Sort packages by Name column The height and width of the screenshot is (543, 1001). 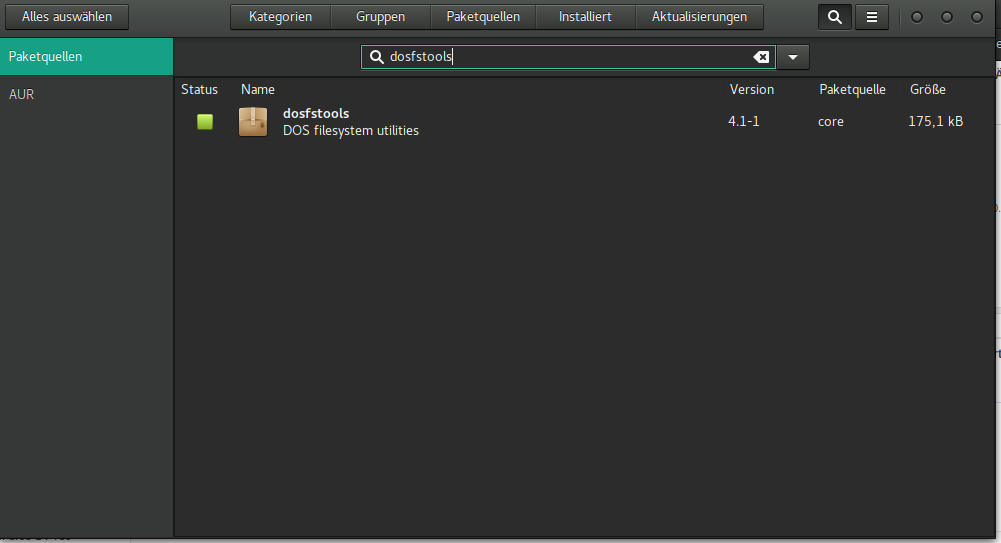(x=258, y=90)
